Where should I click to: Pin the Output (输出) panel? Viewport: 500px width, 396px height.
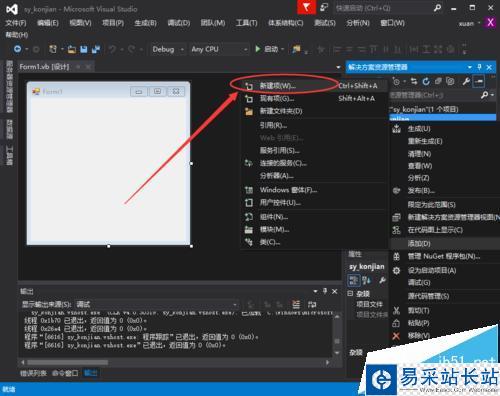pos(325,291)
